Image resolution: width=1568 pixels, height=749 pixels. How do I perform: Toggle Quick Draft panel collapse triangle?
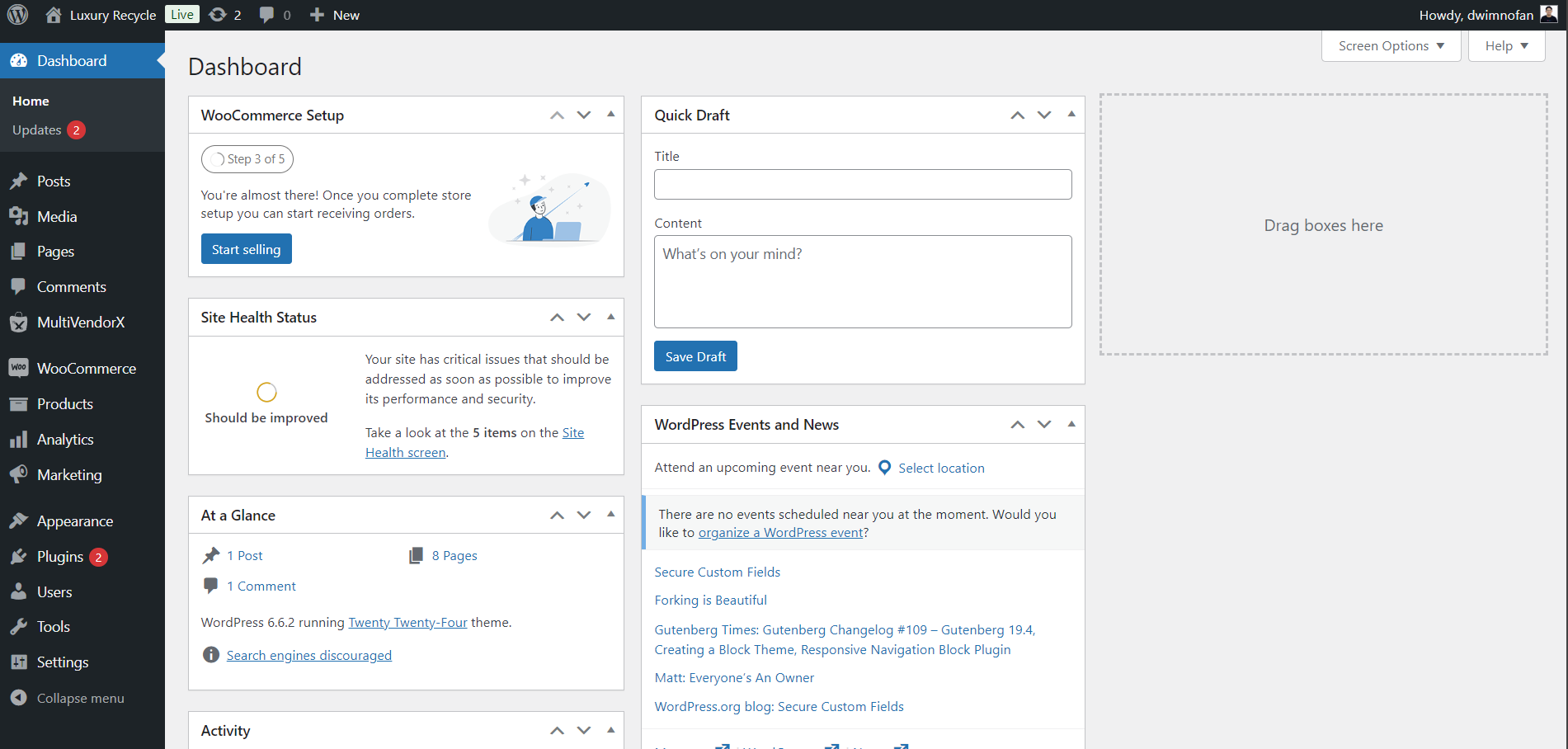click(x=1071, y=115)
